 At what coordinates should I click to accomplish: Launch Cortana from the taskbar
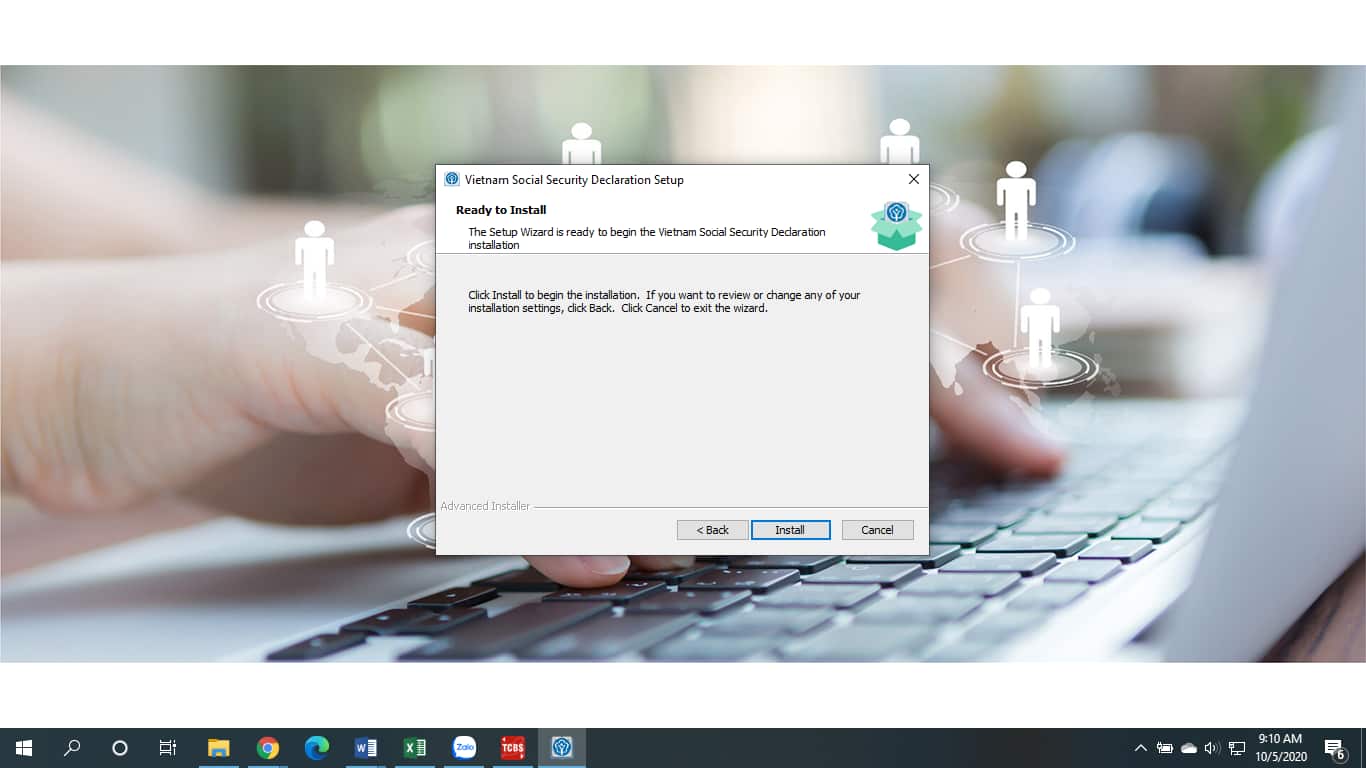120,748
